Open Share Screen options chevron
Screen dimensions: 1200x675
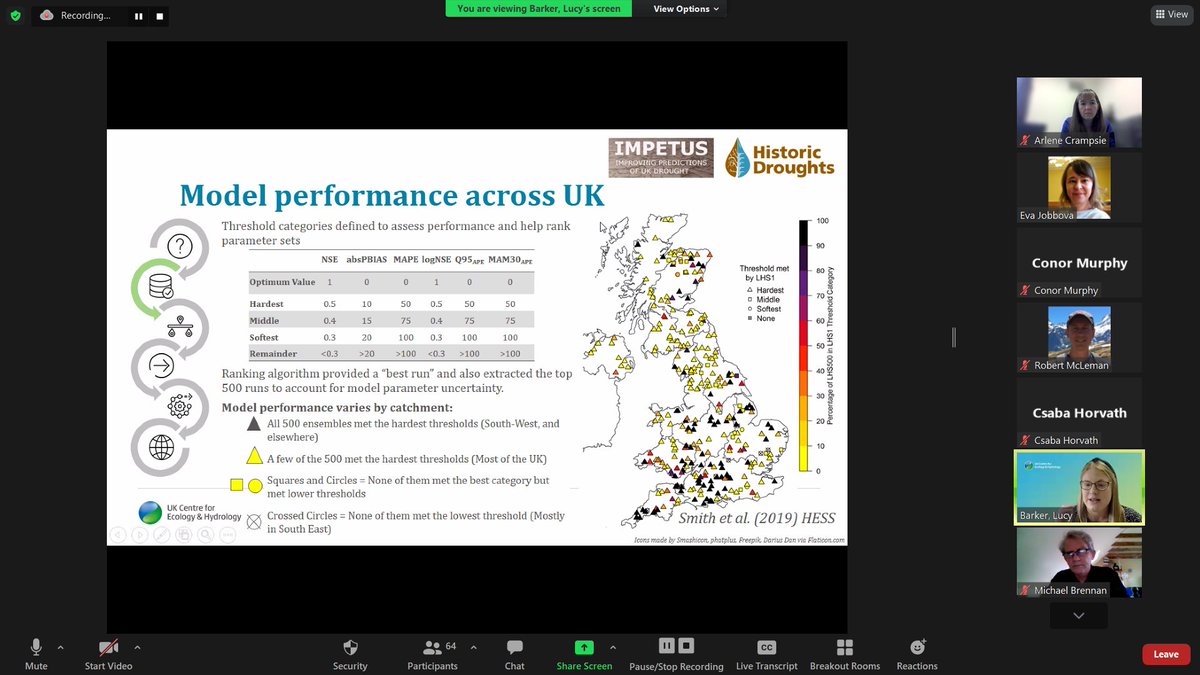pos(612,646)
